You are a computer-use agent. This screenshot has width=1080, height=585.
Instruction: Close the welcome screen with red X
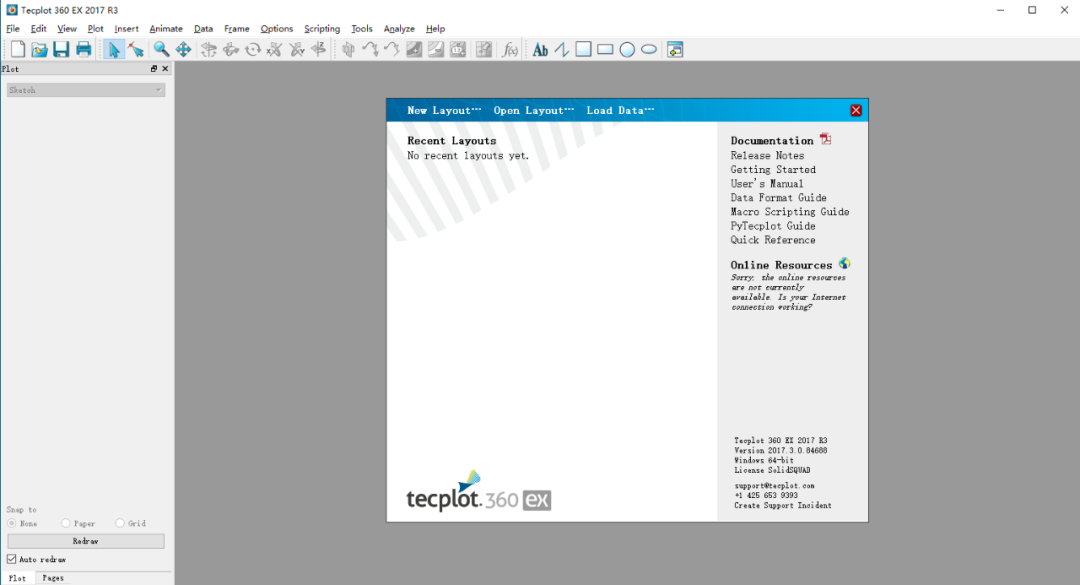(x=856, y=110)
